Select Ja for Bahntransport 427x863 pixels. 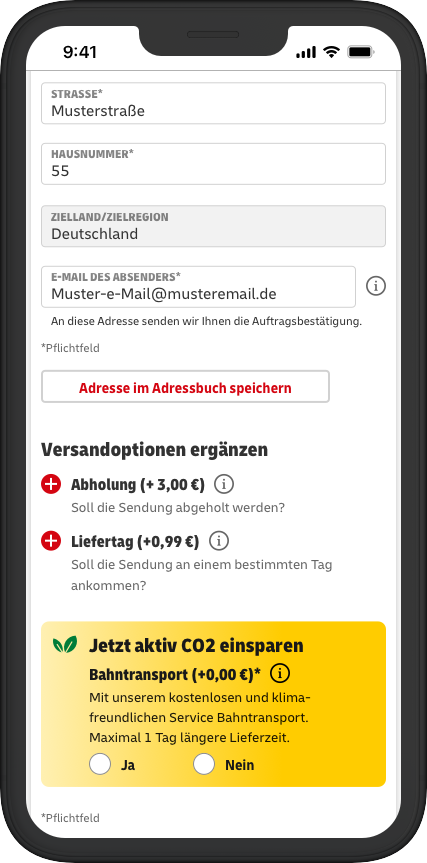100,764
